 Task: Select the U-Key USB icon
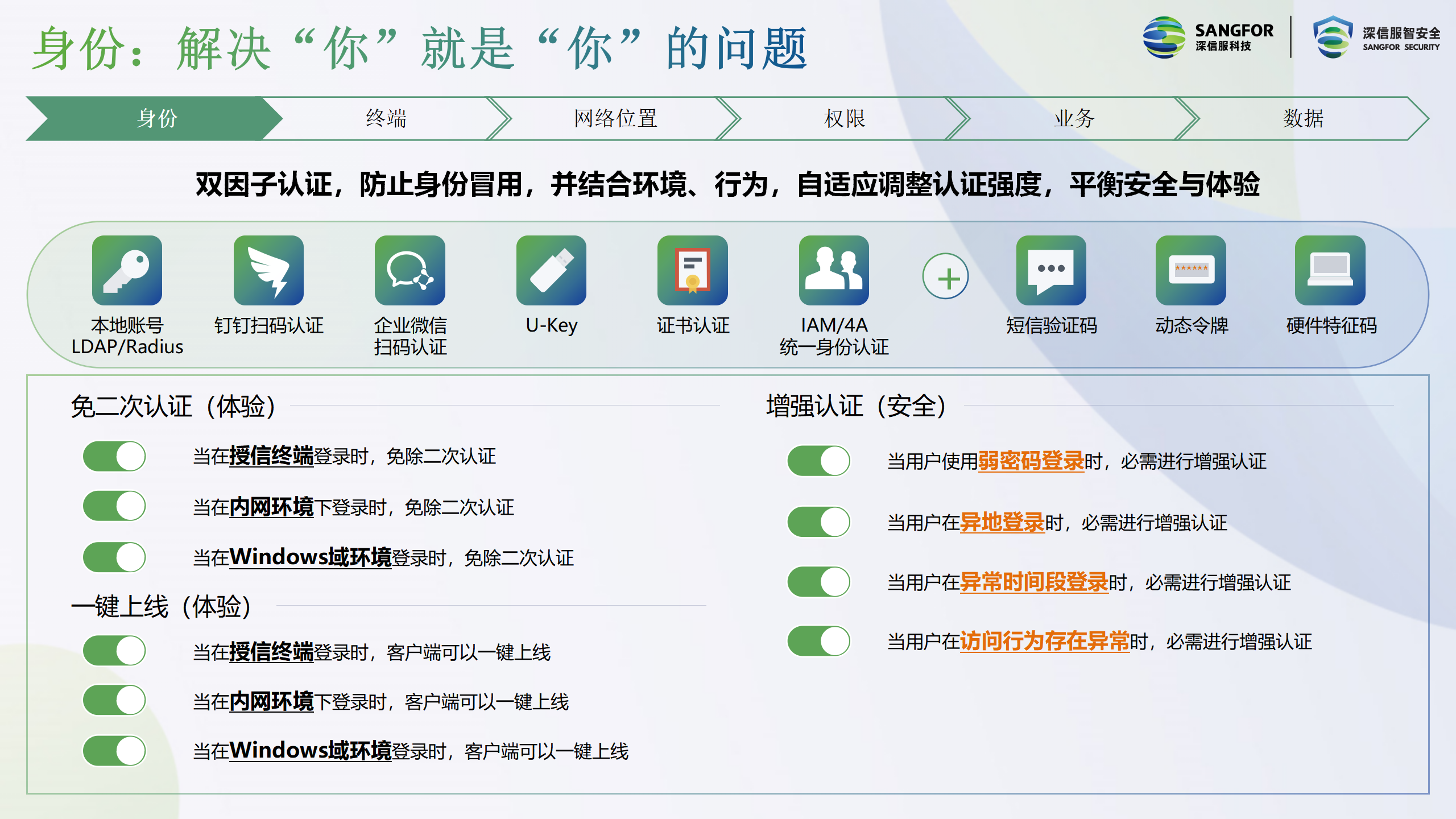click(x=551, y=271)
